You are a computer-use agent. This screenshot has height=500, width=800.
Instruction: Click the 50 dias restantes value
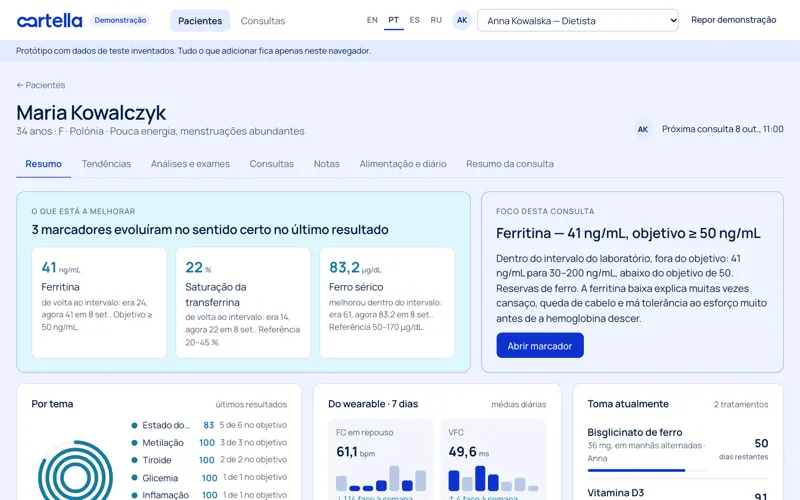(x=744, y=448)
